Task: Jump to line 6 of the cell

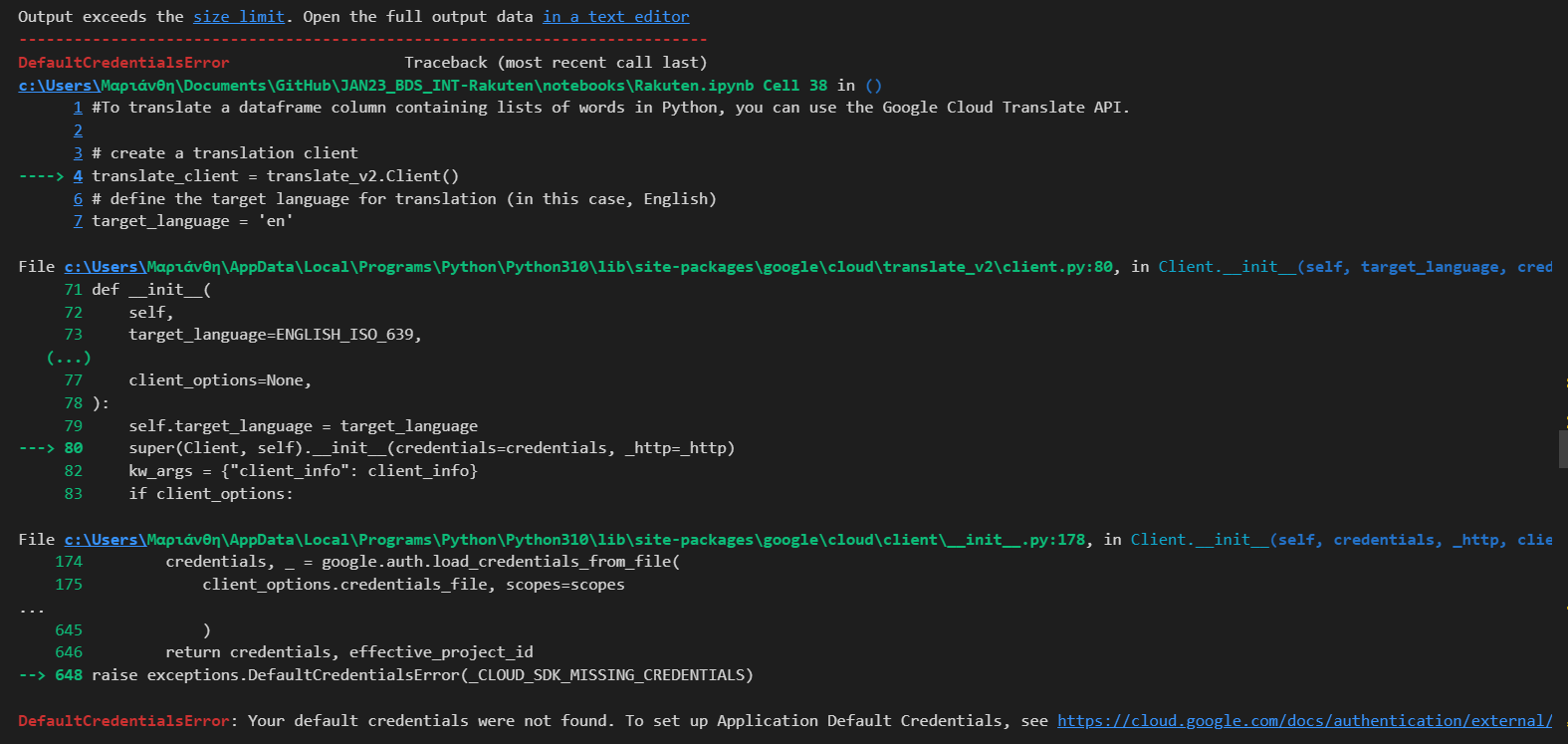Action: 78,199
